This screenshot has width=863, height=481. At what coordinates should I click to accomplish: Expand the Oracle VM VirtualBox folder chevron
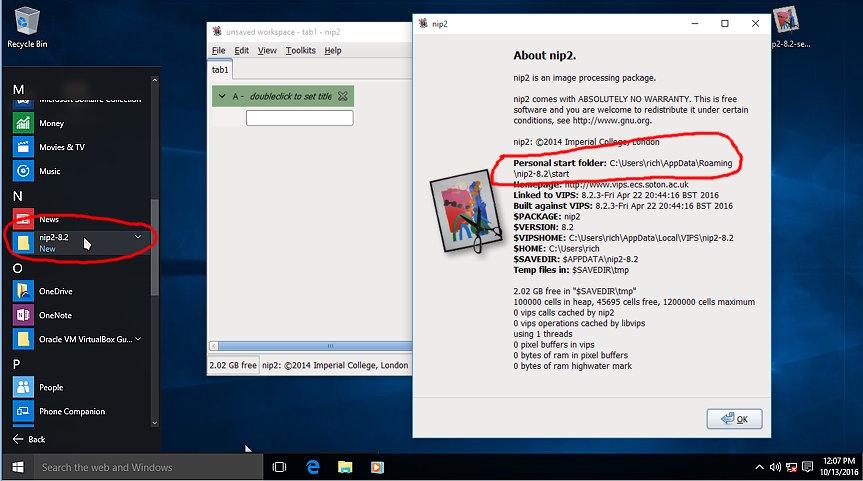[138, 339]
